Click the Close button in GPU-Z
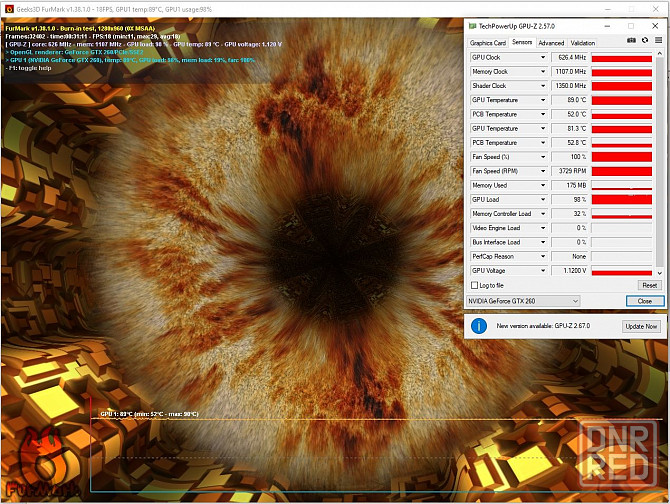670x504 pixels. [x=645, y=301]
